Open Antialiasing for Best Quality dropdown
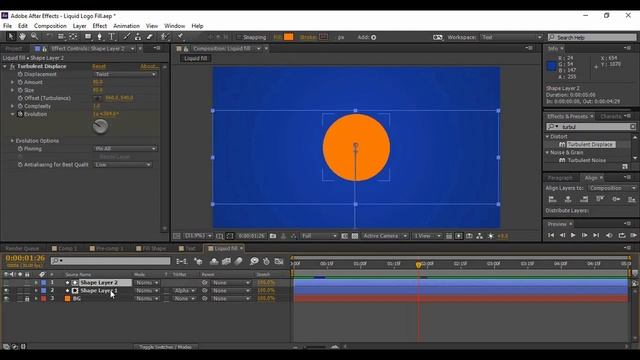This screenshot has width=640, height=360. pos(122,164)
